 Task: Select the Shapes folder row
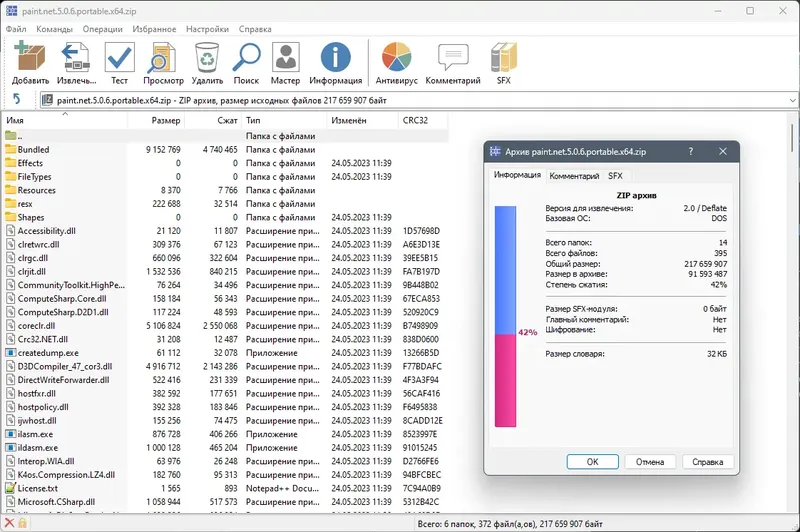click(224, 217)
